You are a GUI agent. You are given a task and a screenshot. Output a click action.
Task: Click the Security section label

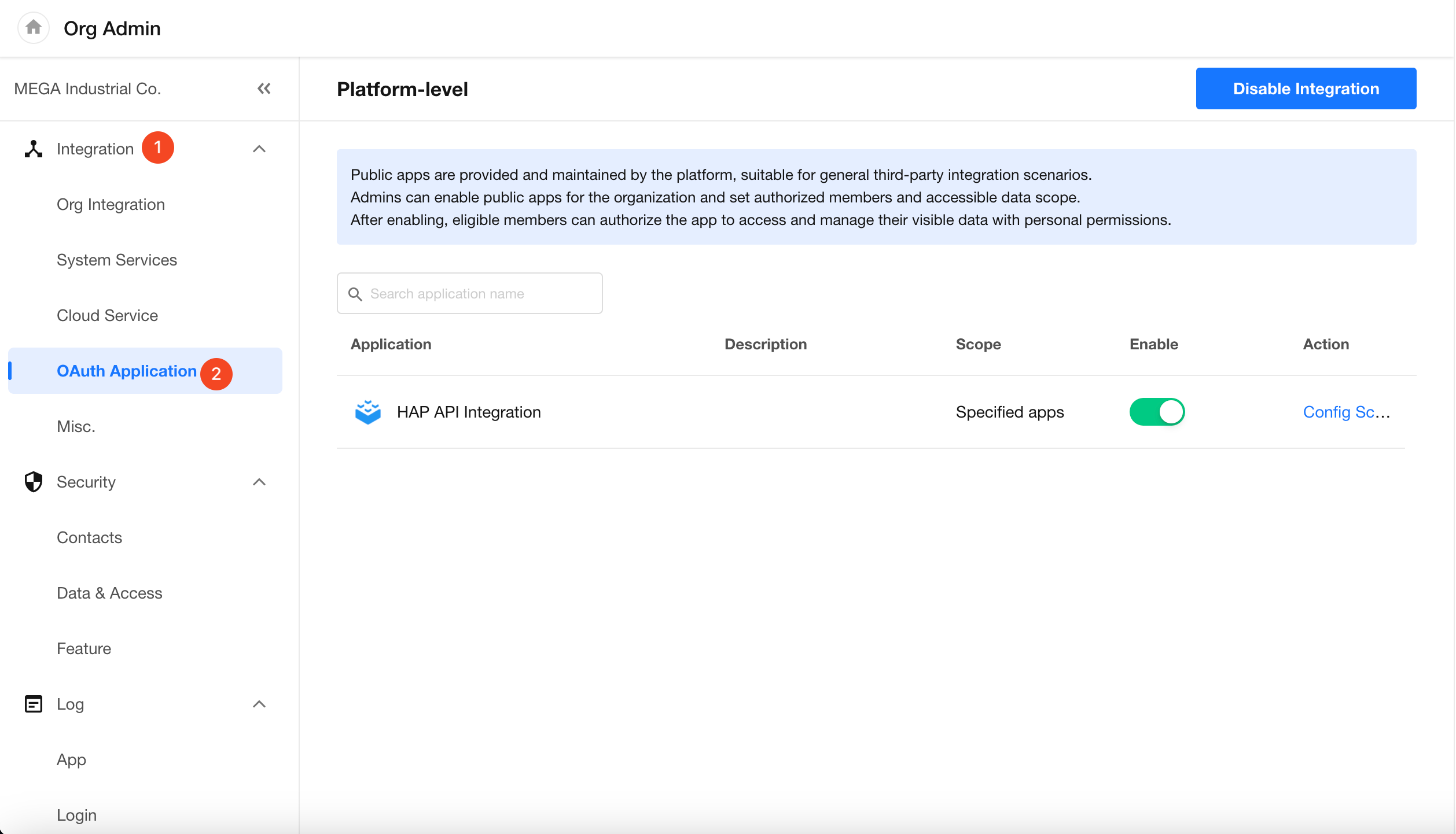pos(86,482)
